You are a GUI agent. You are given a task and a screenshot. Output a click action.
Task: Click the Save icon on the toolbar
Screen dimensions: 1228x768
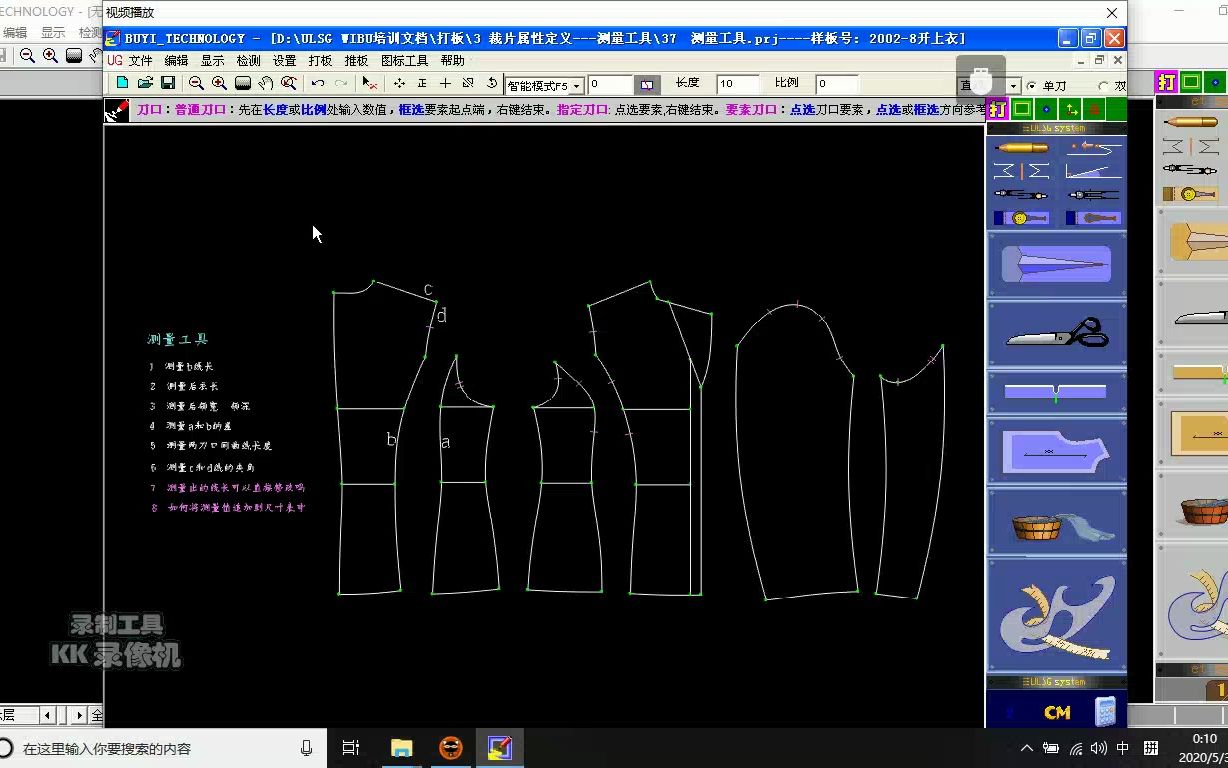tap(170, 83)
